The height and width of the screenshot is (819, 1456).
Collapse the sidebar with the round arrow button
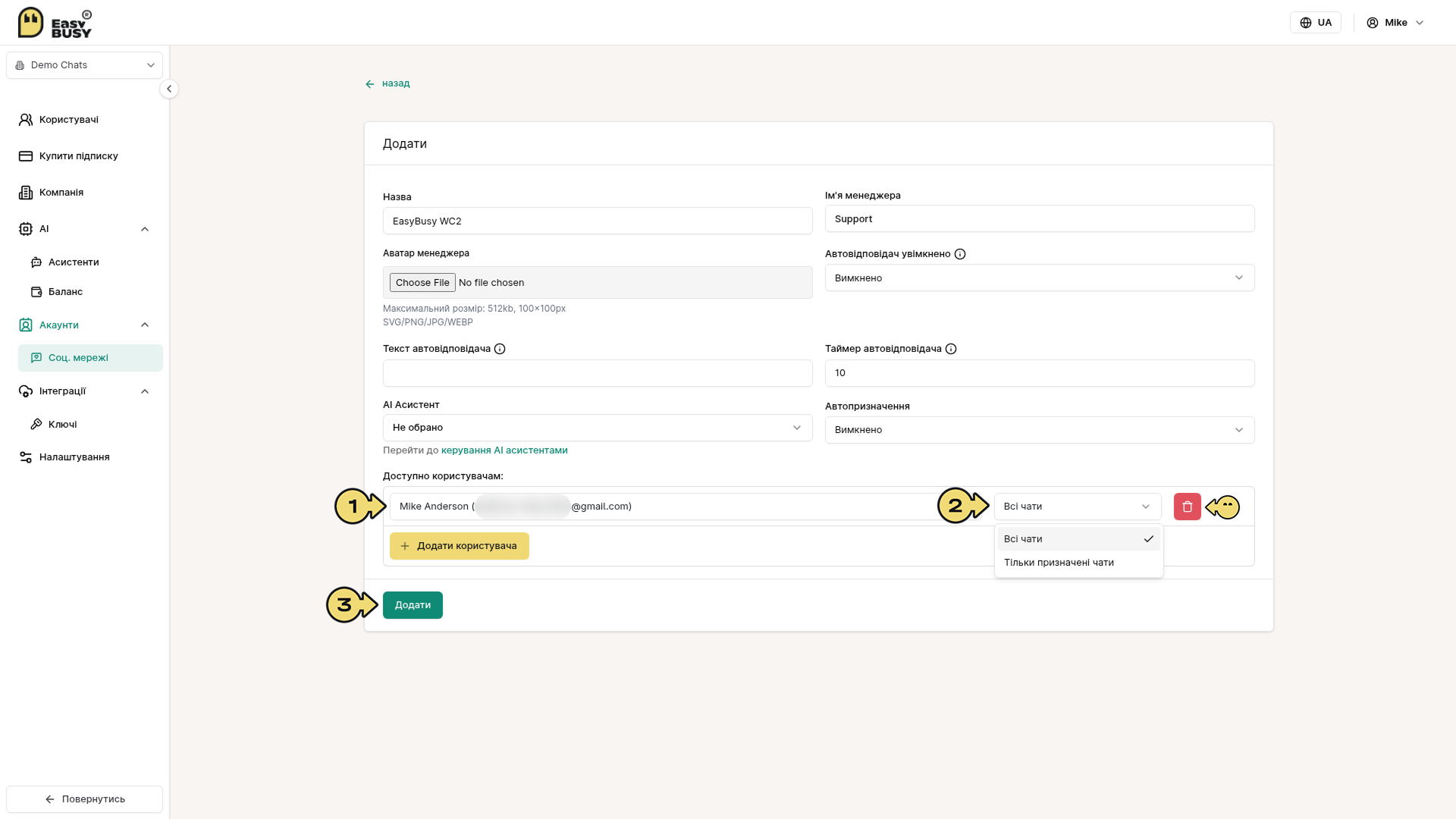point(169,89)
